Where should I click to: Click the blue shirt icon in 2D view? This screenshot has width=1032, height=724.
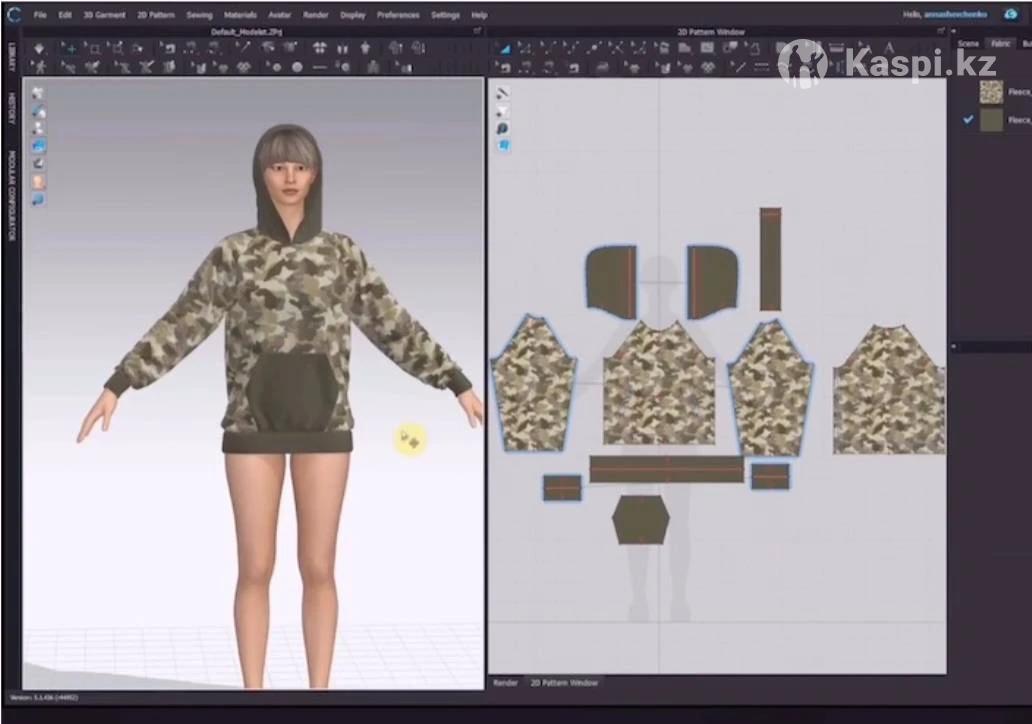click(x=502, y=145)
